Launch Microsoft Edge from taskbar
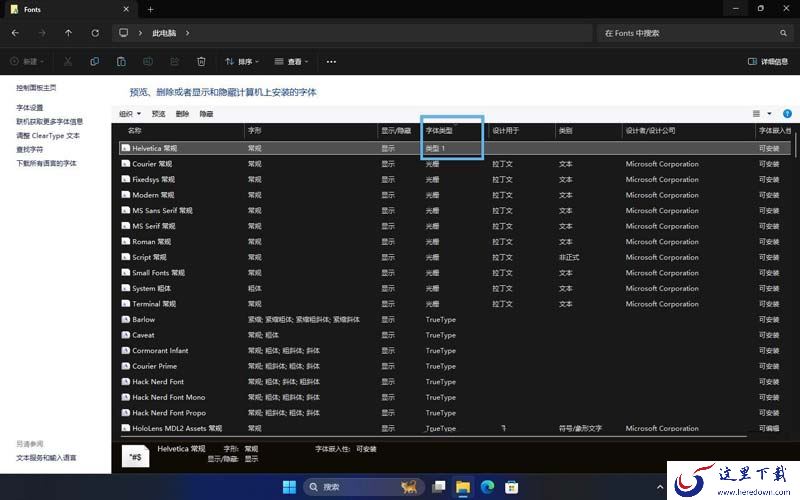 click(487, 487)
